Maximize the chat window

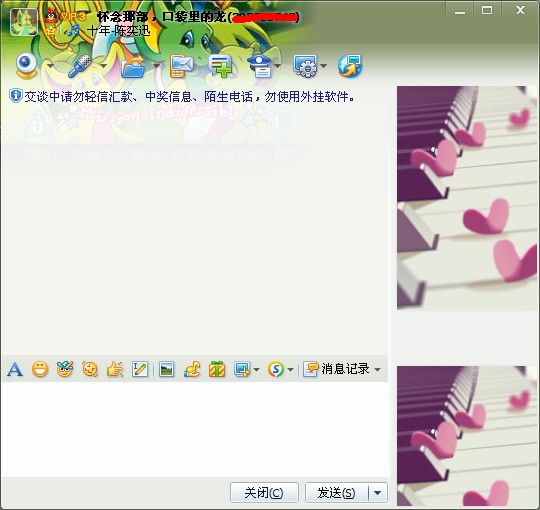click(x=487, y=10)
